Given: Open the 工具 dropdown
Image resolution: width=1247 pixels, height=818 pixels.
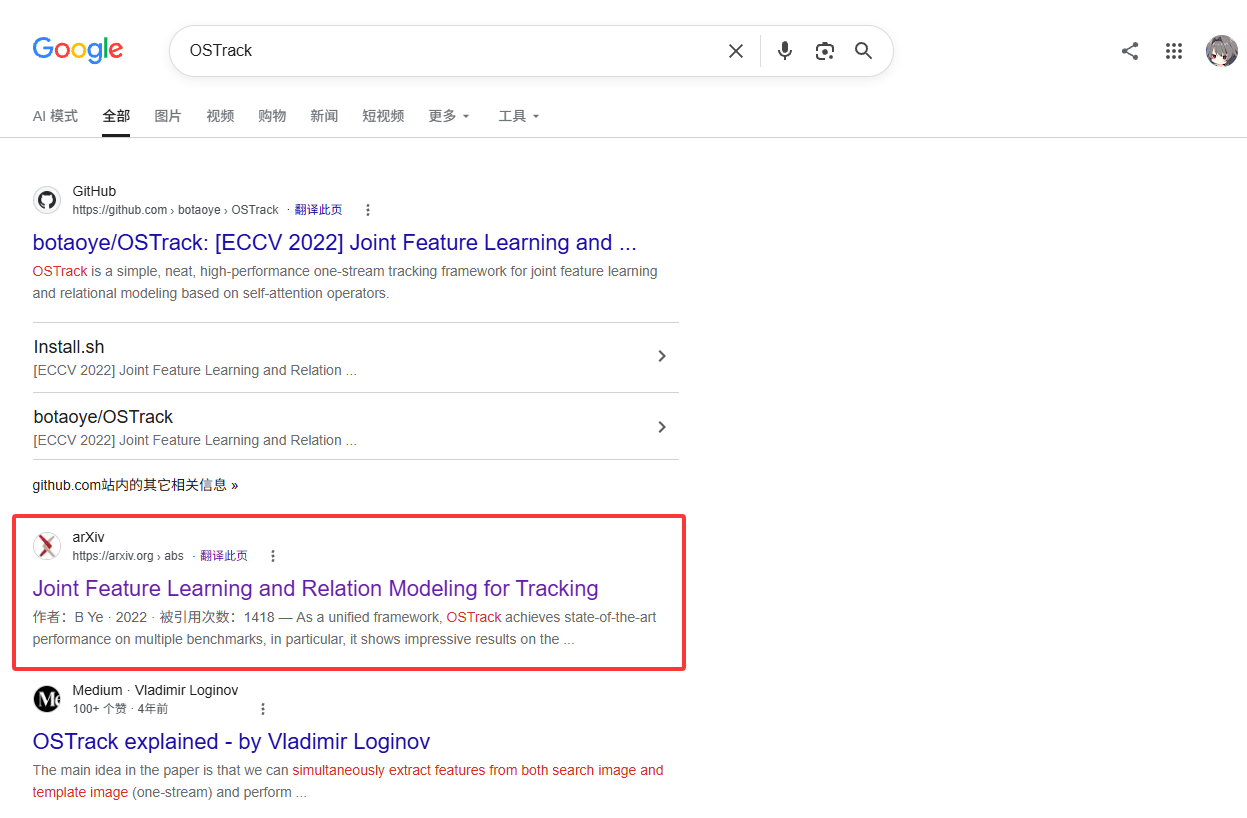Looking at the screenshot, I should point(519,116).
